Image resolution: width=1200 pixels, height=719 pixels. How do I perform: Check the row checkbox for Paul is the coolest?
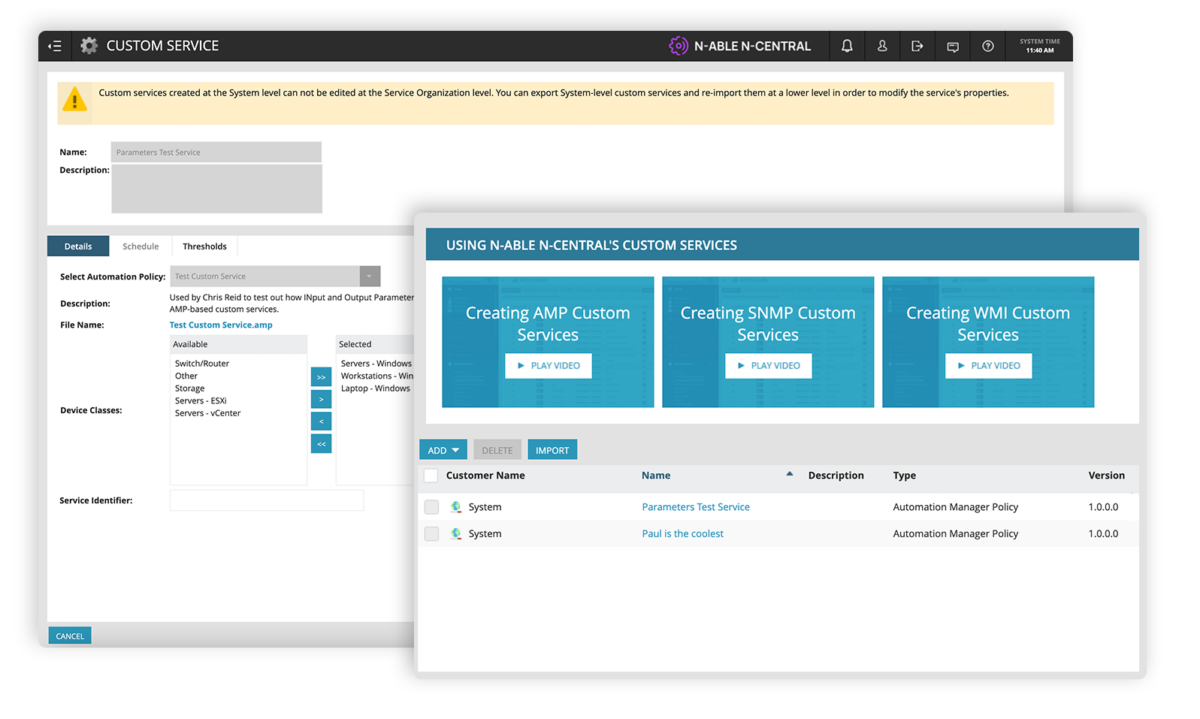click(432, 533)
